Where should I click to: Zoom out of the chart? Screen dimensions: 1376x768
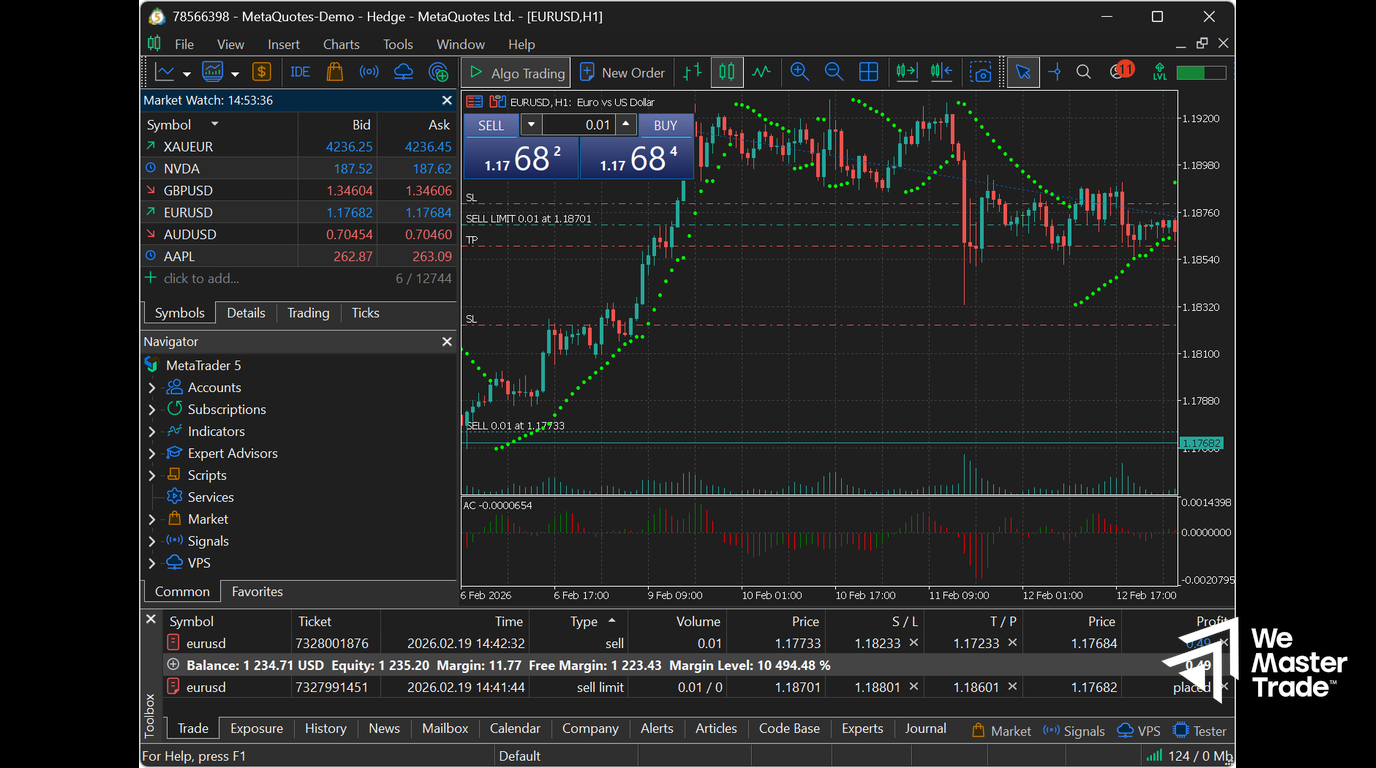(x=834, y=72)
